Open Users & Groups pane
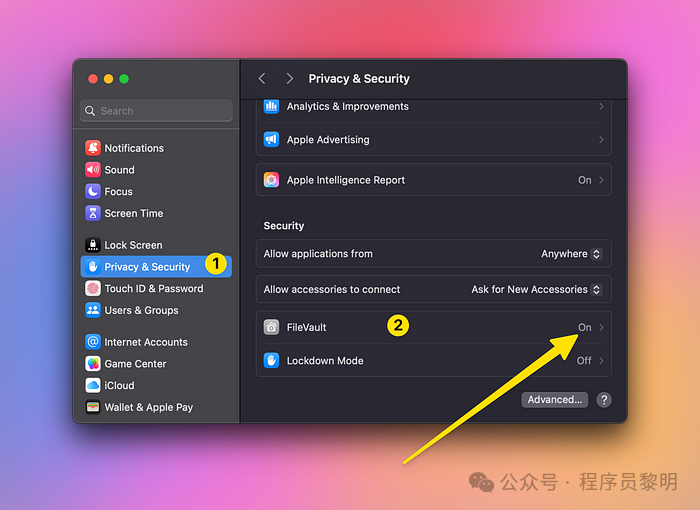This screenshot has height=510, width=700. tap(156, 310)
